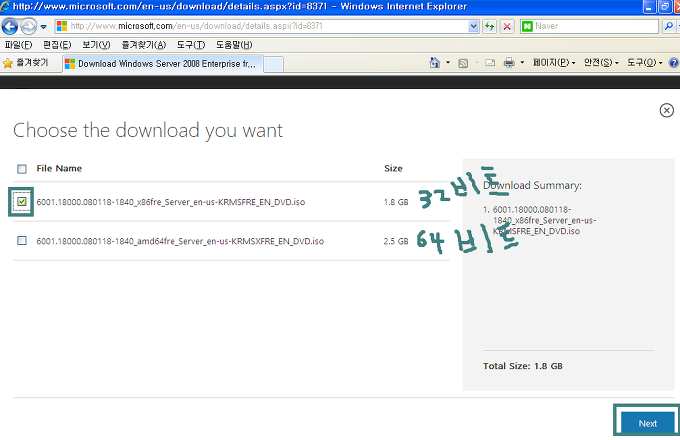
Task: Click the Microsoft favicon in address bar
Action: [x=62, y=26]
